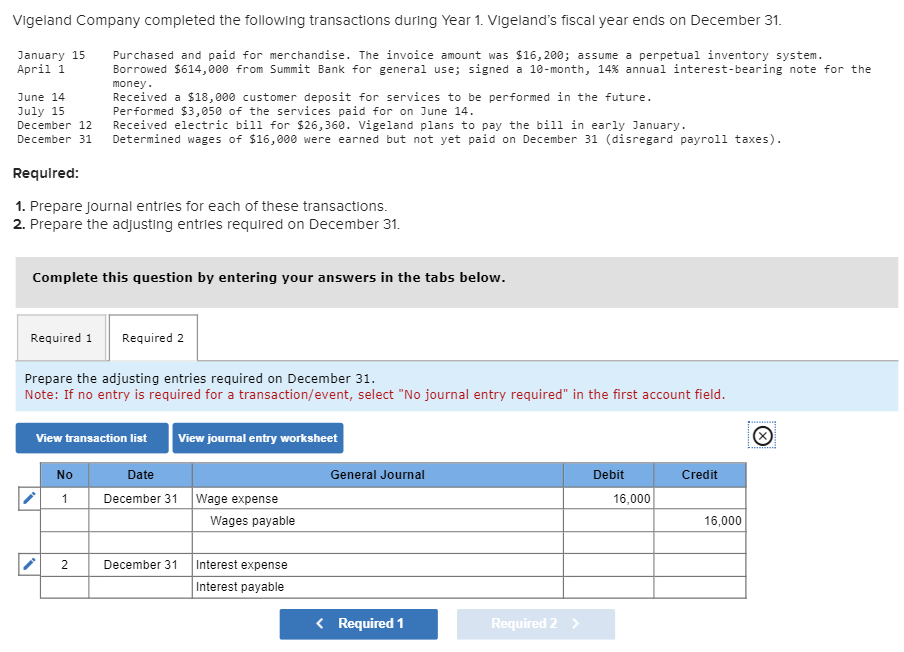904x652 pixels.
Task: Open View journal entry worksheet
Action: (x=258, y=438)
